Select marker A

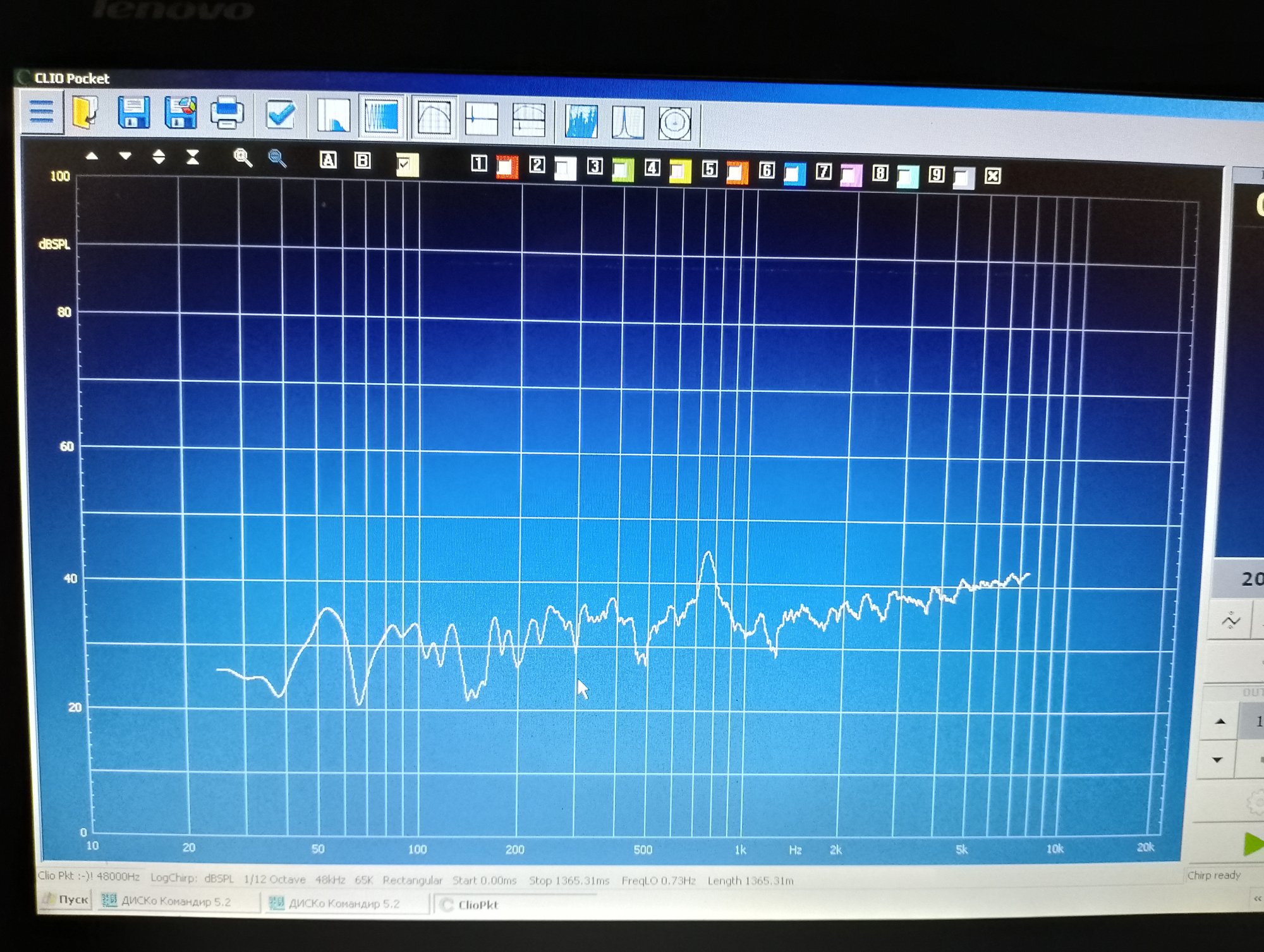tap(328, 160)
